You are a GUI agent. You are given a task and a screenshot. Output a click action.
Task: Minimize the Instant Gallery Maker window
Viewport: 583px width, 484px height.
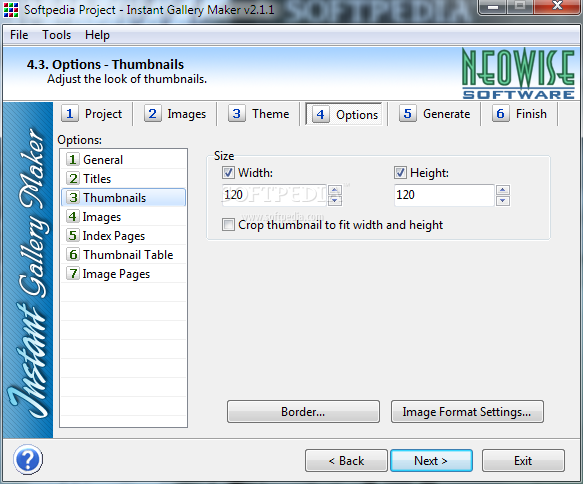[493, 6]
